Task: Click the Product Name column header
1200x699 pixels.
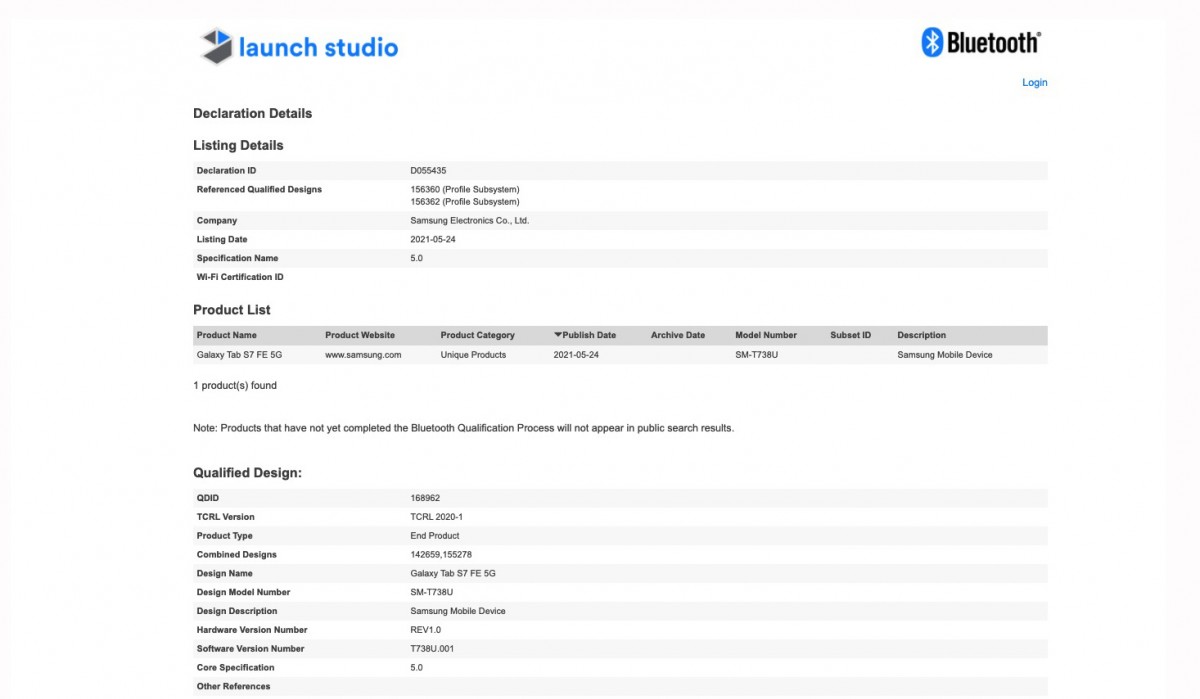Action: [227, 335]
